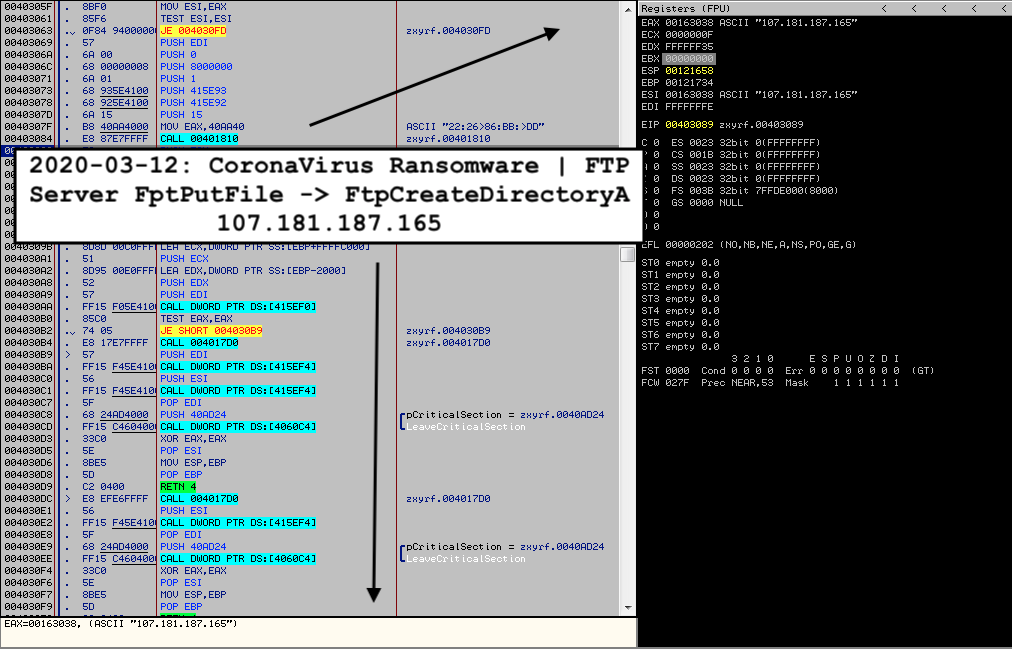Image resolution: width=1012 pixels, height=649 pixels.
Task: Select the RETN 4 instruction at 004030D9
Action: point(178,487)
